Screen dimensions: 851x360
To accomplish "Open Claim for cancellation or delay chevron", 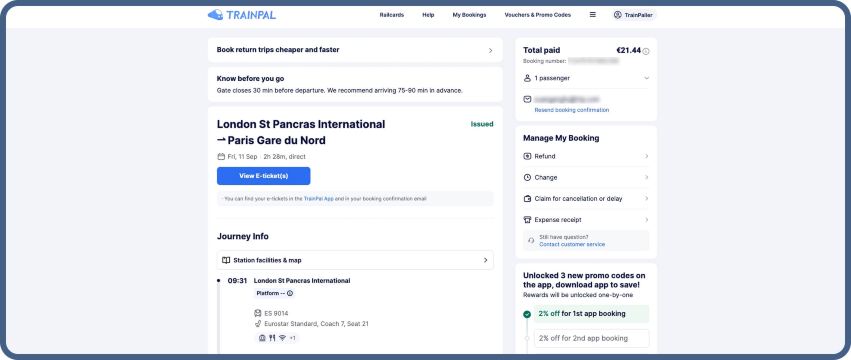I will pos(646,199).
